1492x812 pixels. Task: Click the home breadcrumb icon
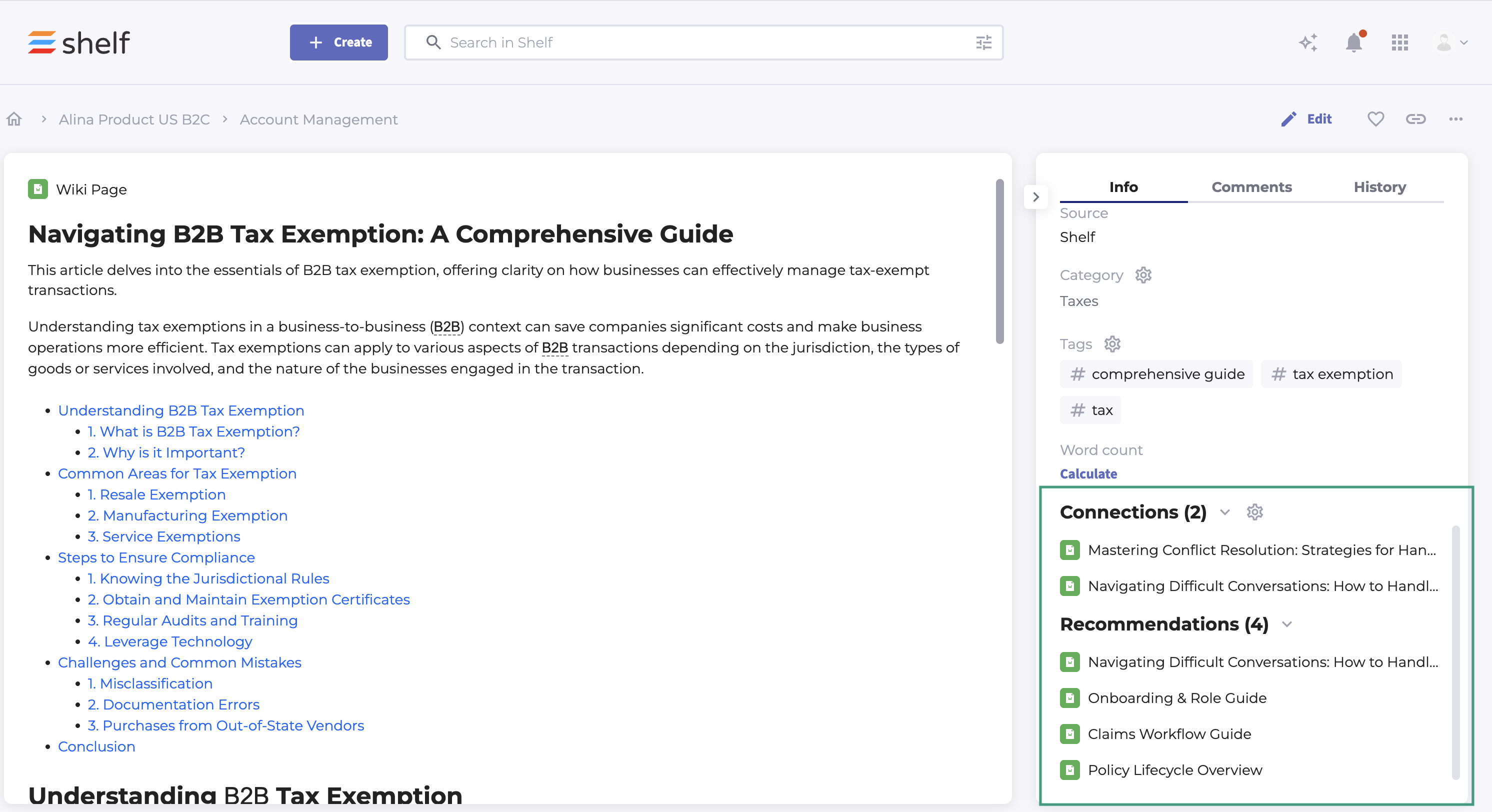[14, 119]
